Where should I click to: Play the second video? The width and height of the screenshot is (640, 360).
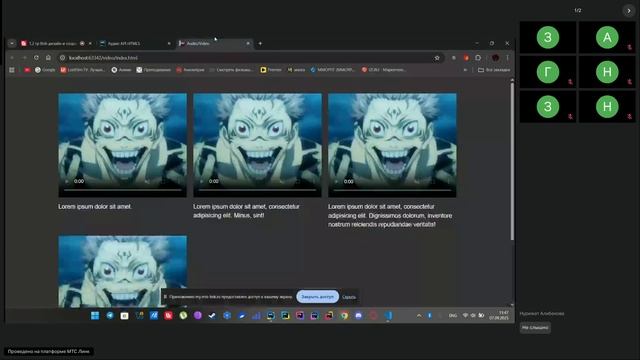201,181
